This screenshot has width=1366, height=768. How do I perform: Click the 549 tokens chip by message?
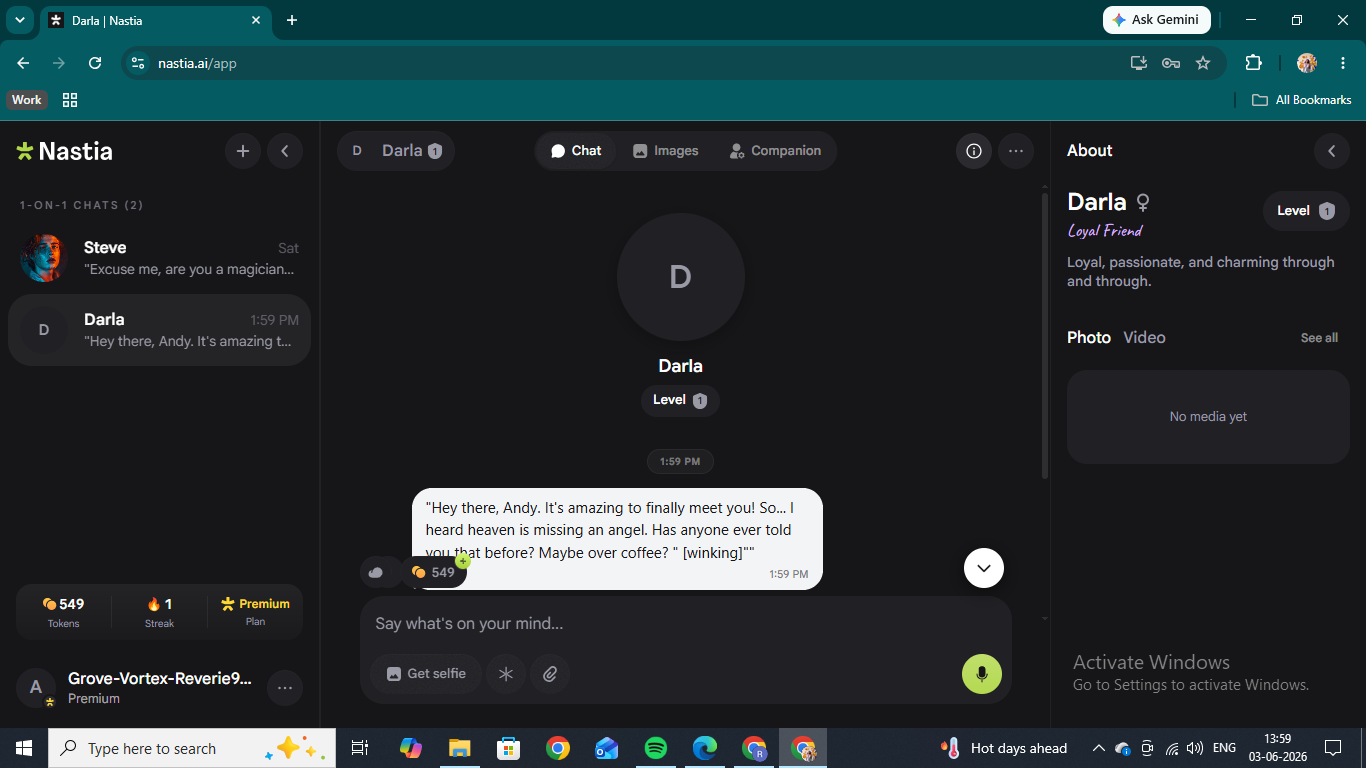point(434,572)
